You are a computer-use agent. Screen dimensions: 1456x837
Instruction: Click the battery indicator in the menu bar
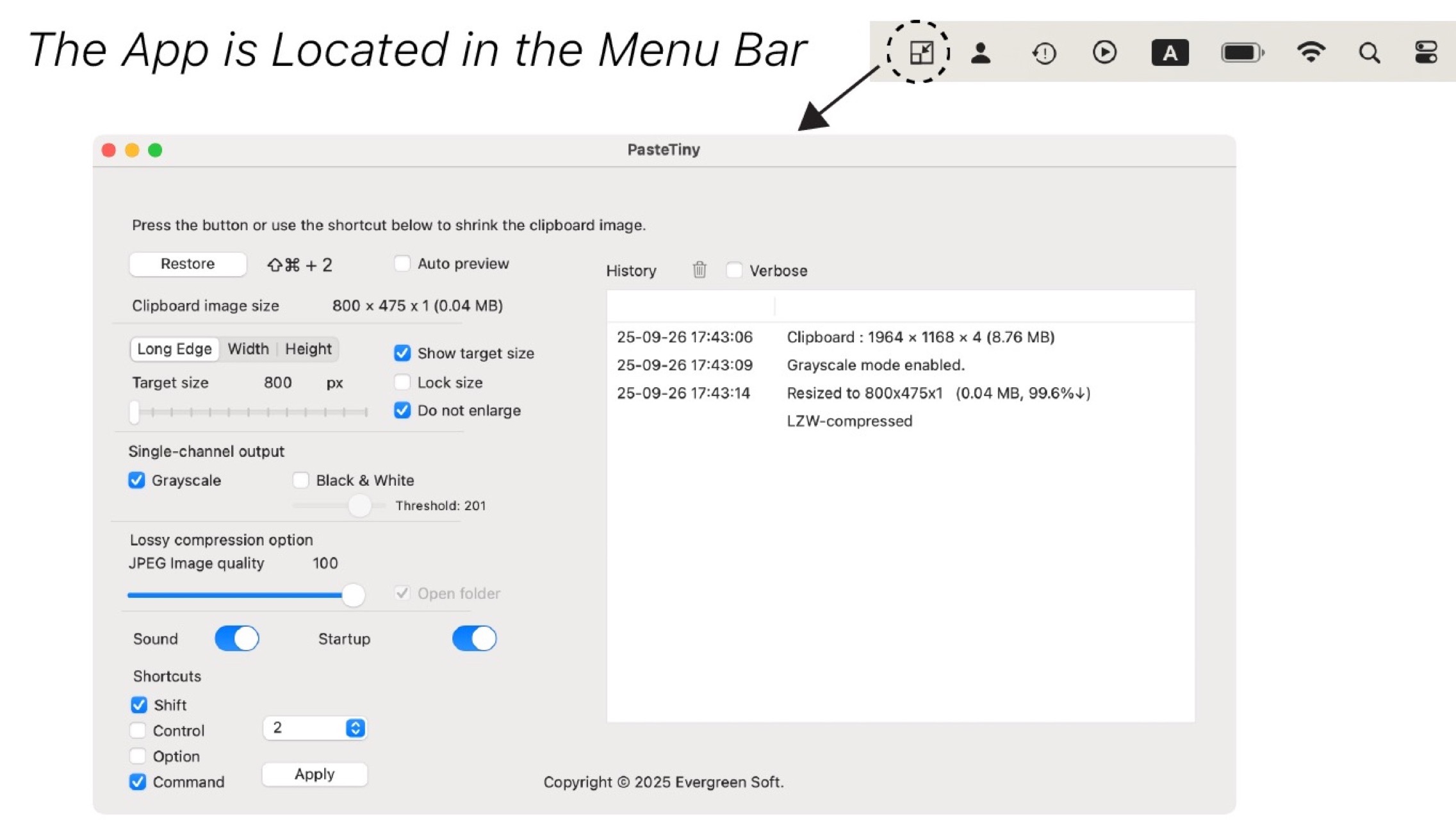(x=1241, y=53)
